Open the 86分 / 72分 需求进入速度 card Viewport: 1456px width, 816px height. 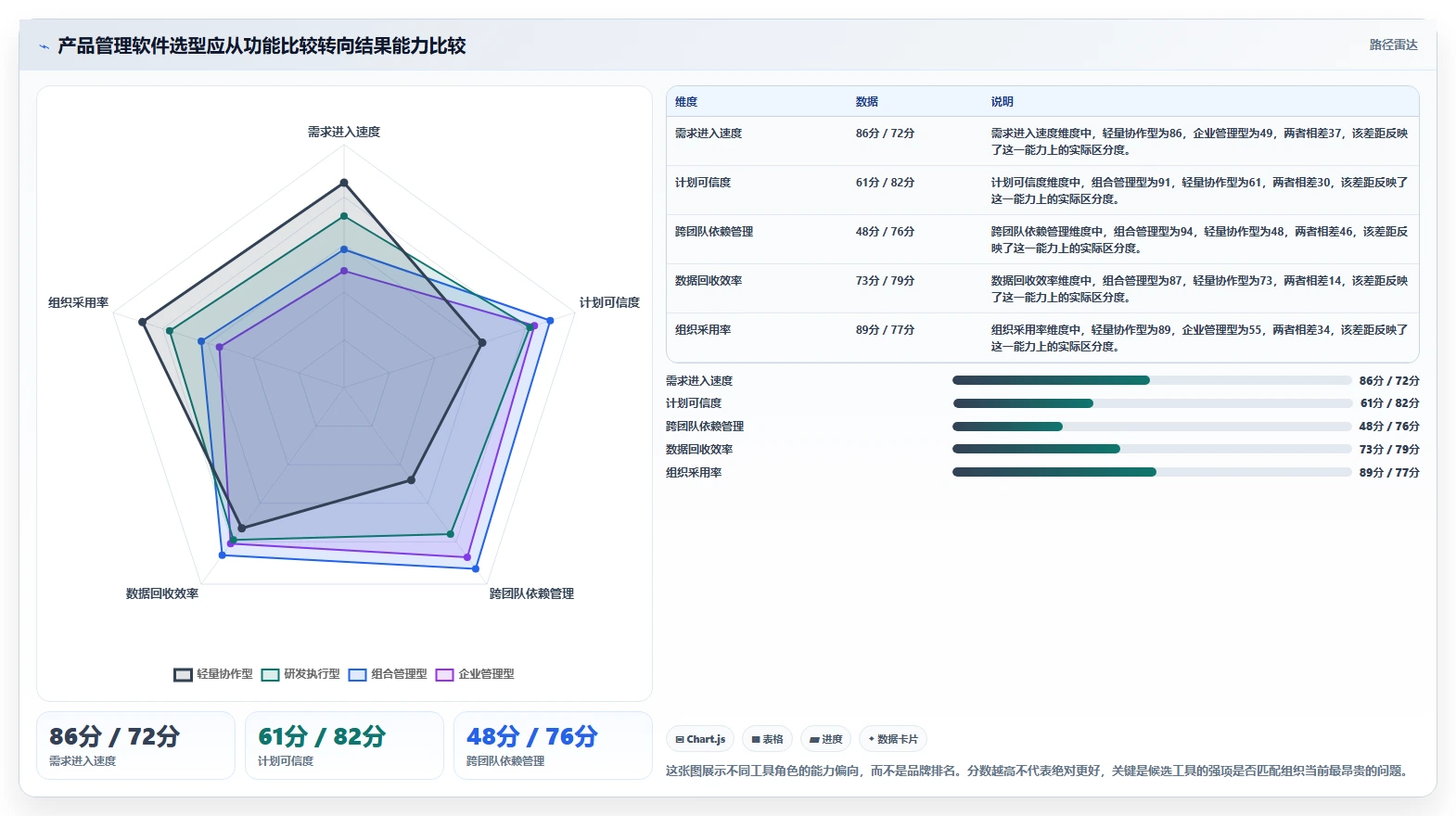135,746
